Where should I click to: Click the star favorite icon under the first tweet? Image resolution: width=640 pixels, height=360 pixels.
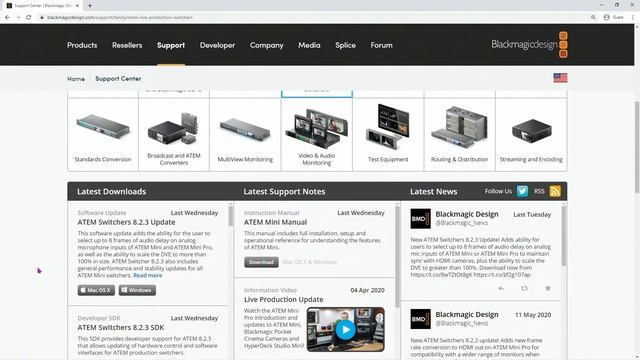point(548,288)
